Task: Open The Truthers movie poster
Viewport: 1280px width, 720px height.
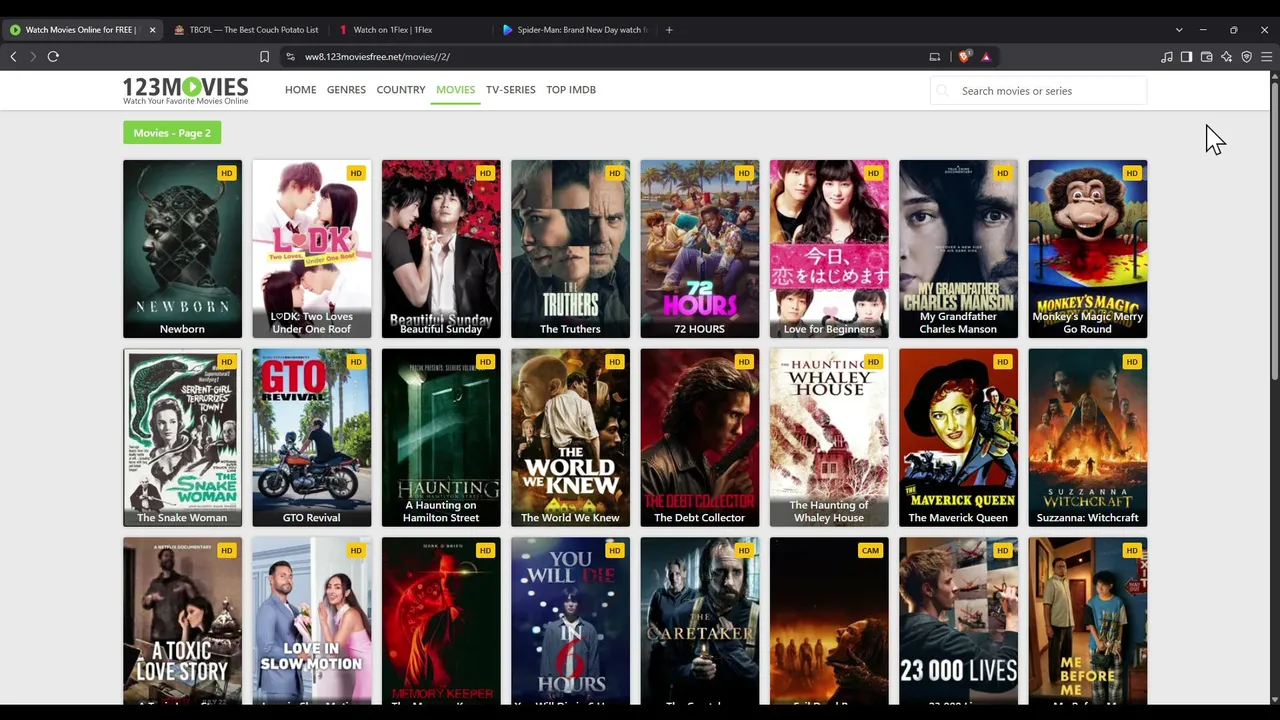Action: (x=570, y=249)
